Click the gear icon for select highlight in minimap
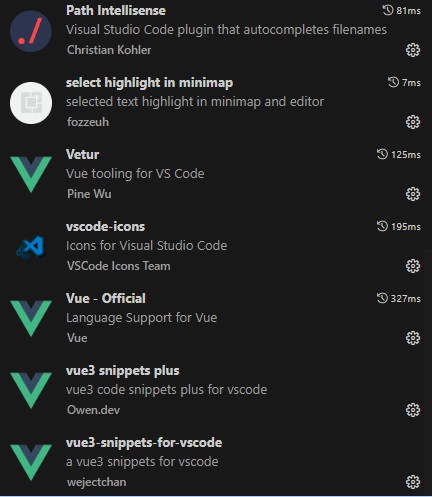The height and width of the screenshot is (497, 432). pyautogui.click(x=413, y=122)
